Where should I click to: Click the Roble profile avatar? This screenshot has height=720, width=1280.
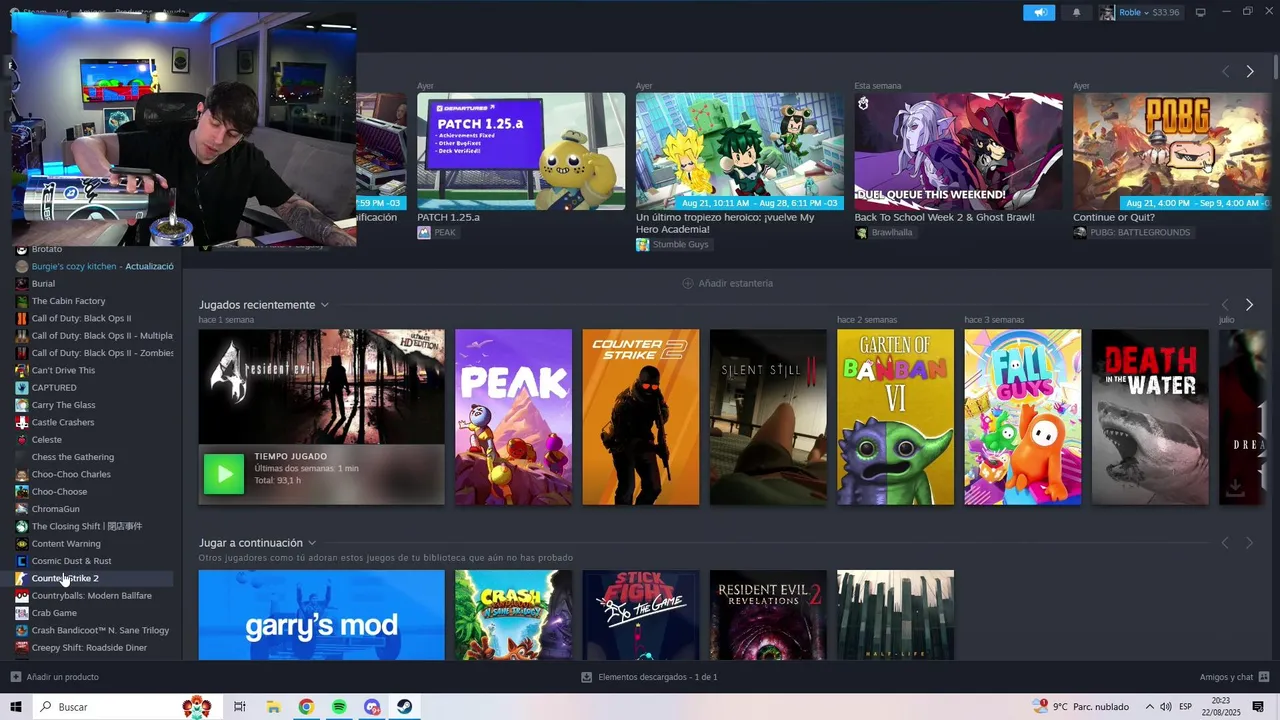1107,12
